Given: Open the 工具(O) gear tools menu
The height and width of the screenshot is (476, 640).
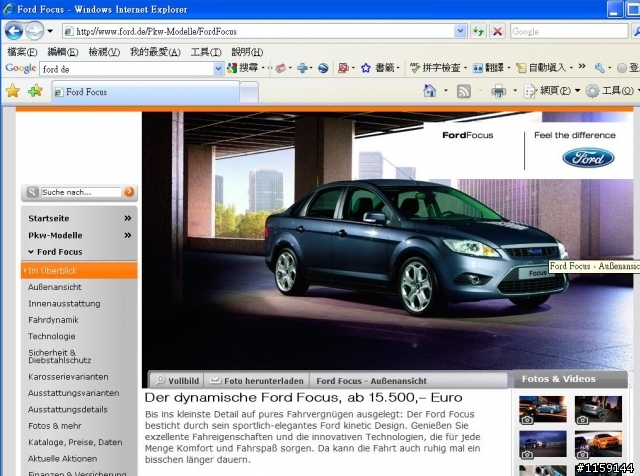Looking at the screenshot, I should [611, 91].
